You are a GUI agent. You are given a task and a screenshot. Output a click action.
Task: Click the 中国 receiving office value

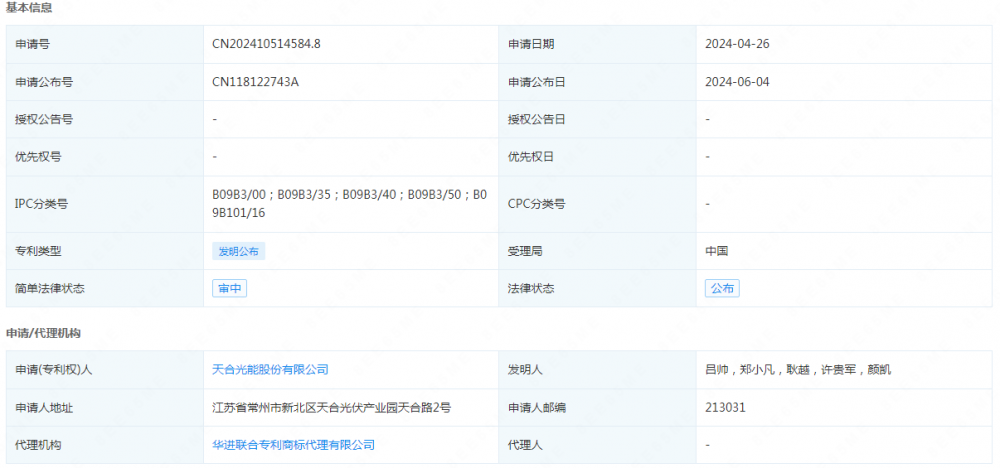[716, 251]
